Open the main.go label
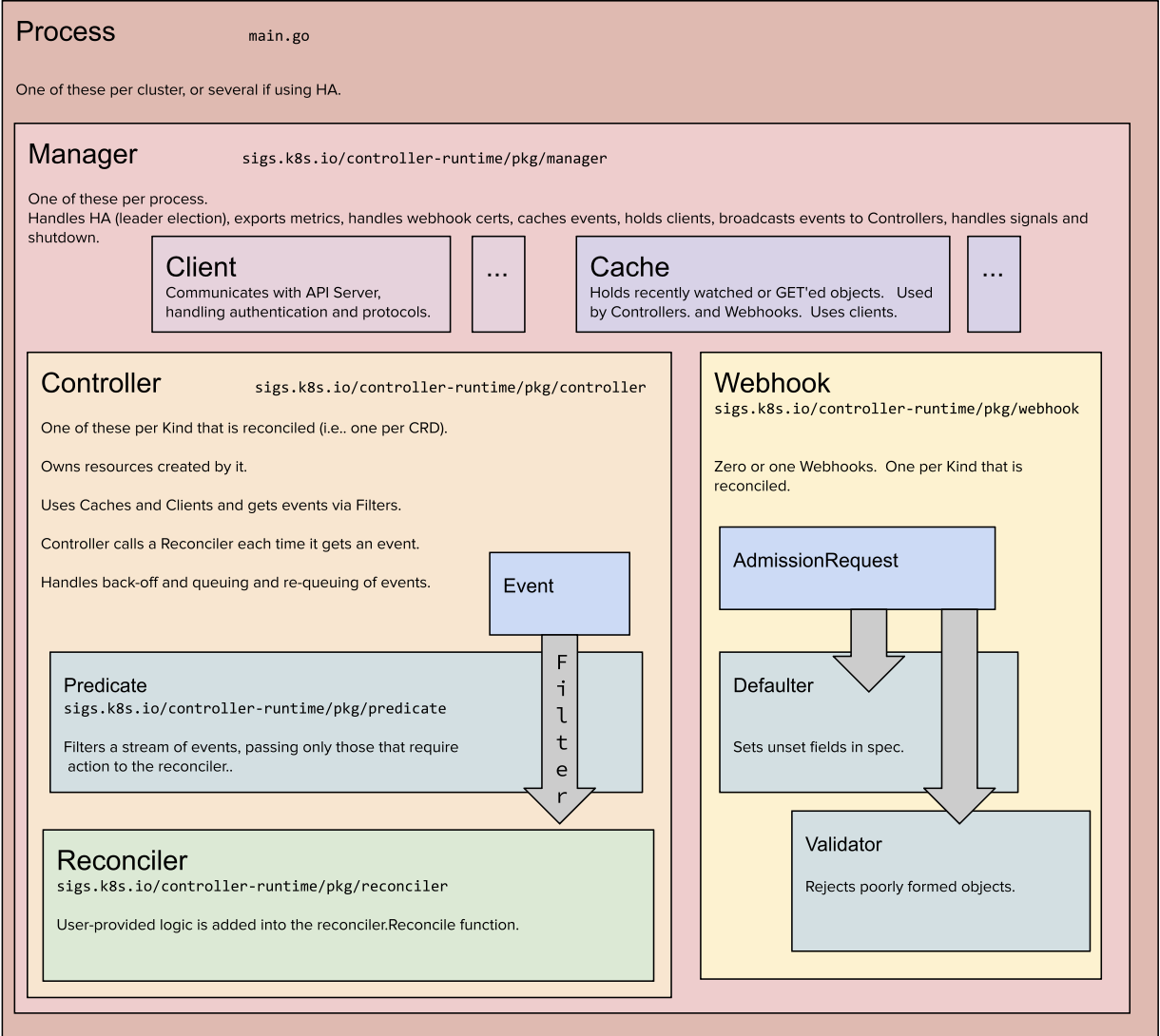The width and height of the screenshot is (1160, 1036). coord(279,36)
